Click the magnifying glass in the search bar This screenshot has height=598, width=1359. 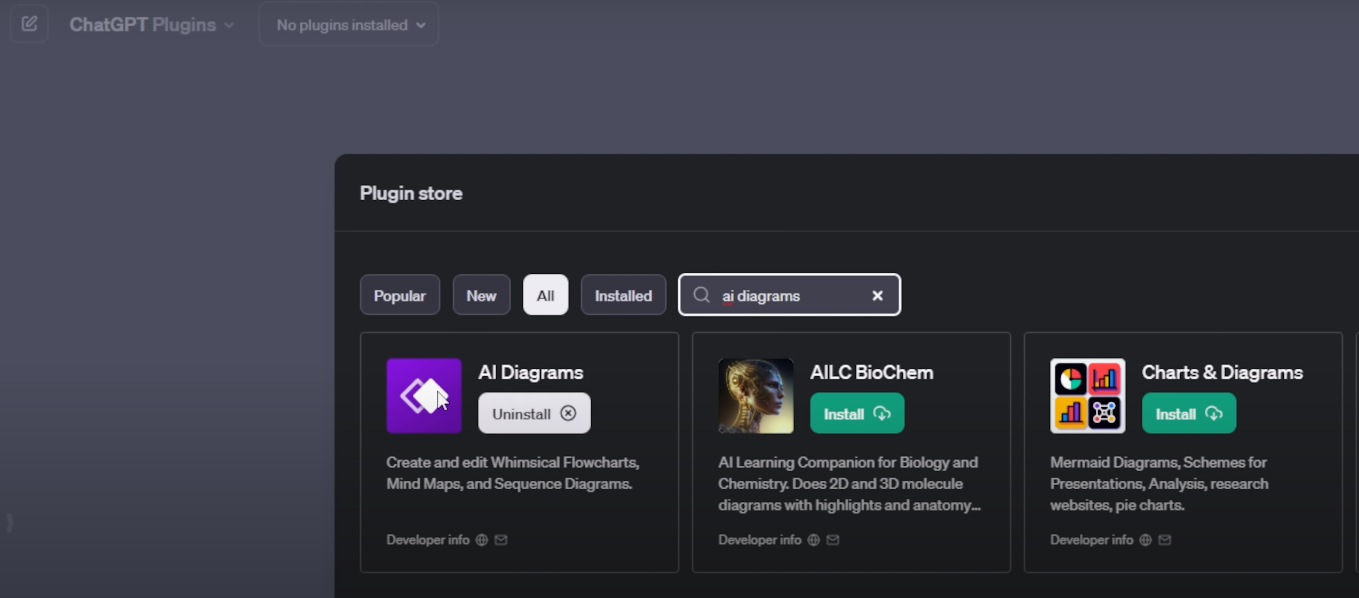pos(703,294)
